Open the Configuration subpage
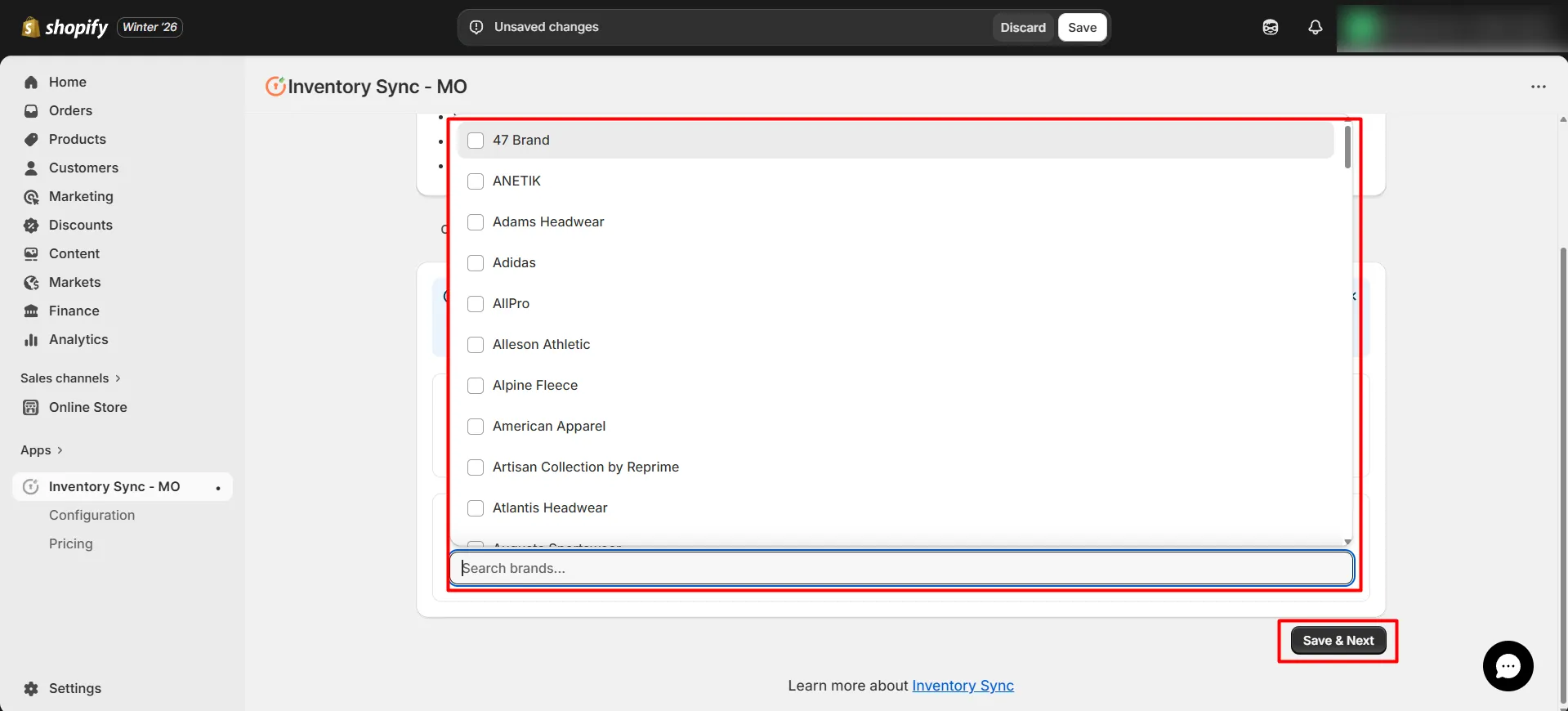The width and height of the screenshot is (1568, 711). click(92, 515)
